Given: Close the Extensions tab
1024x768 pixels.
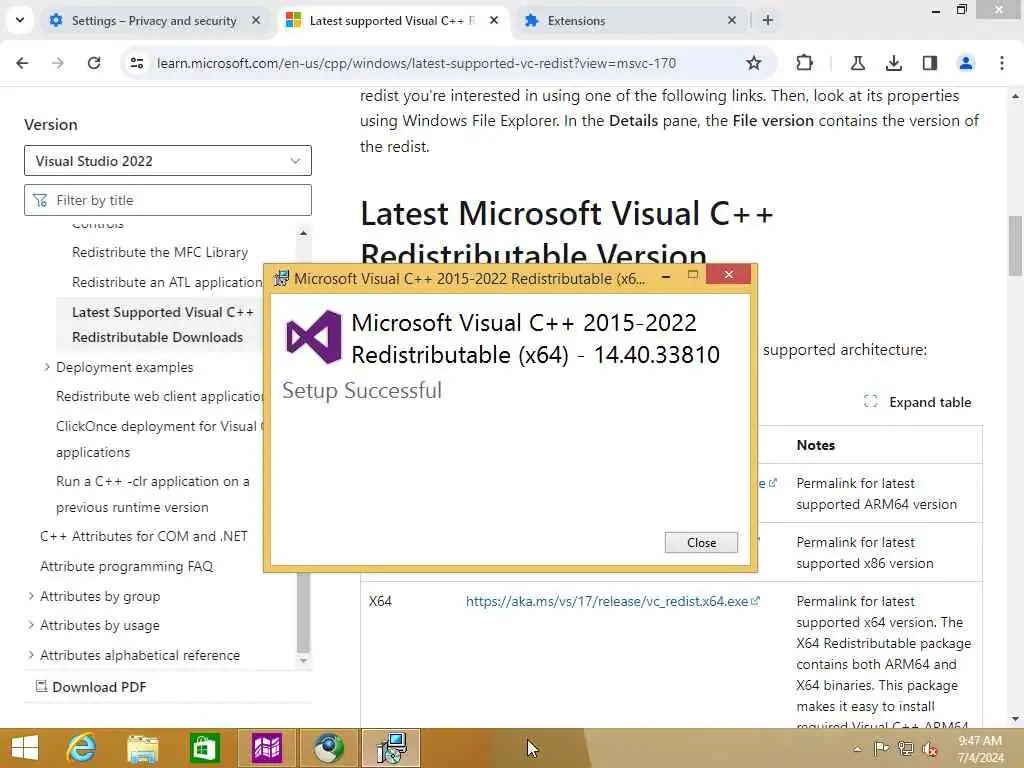Looking at the screenshot, I should coord(731,20).
